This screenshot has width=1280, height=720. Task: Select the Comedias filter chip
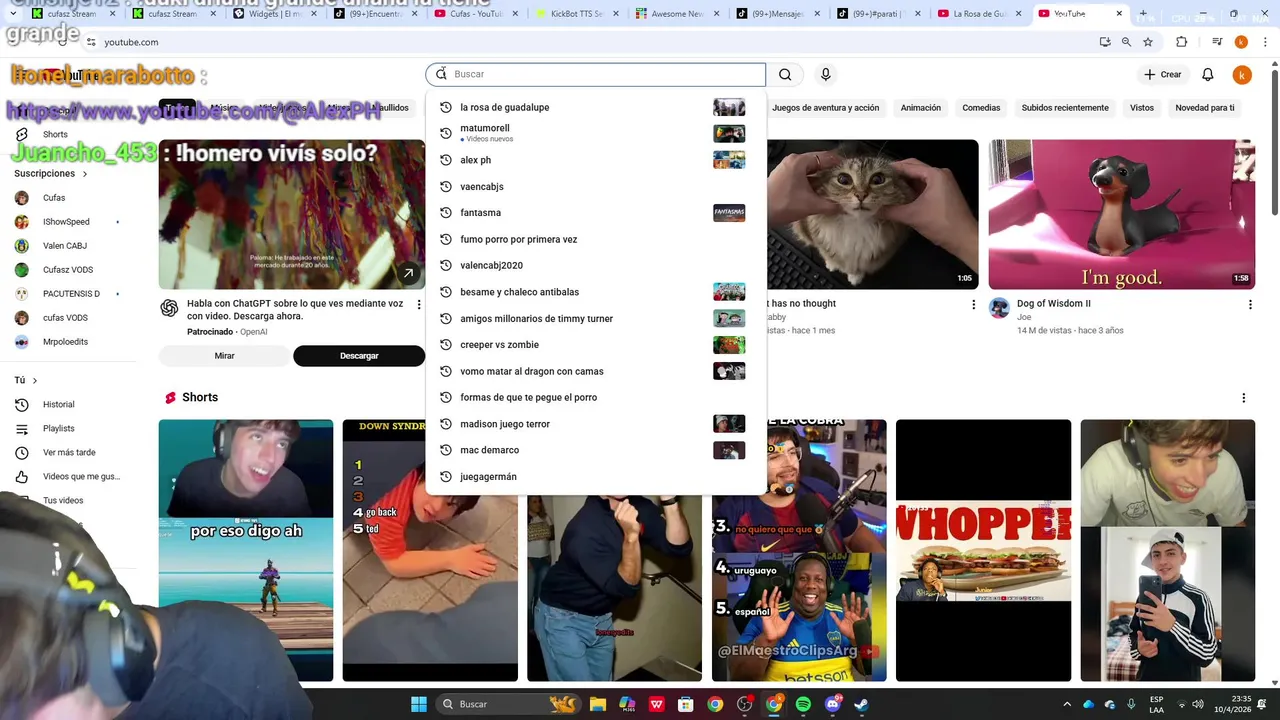point(981,108)
